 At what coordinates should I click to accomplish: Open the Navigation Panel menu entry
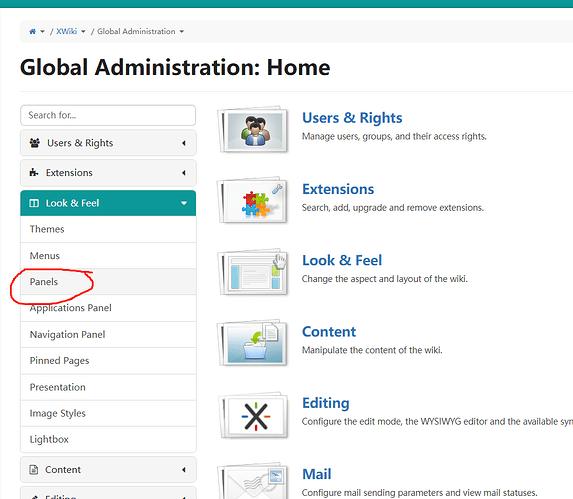pyautogui.click(x=108, y=334)
